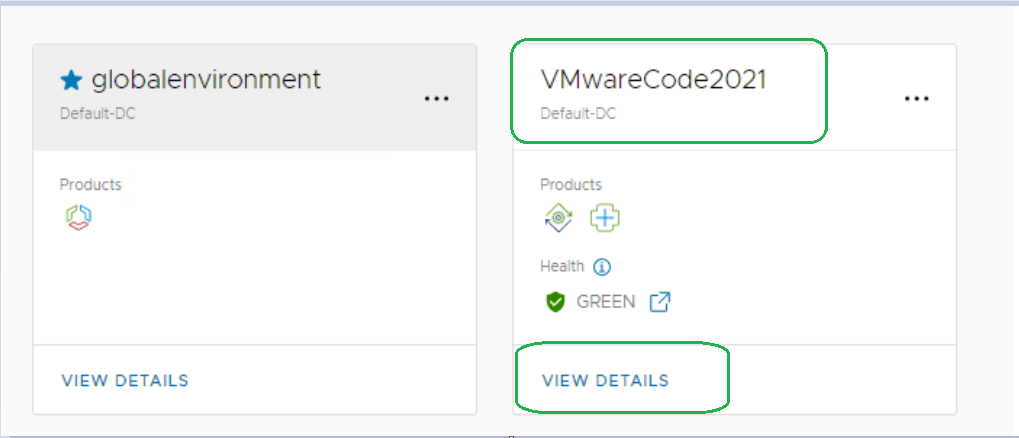This screenshot has width=1019, height=438.
Task: Open the globalenvironment card's three-dot menu
Action: pos(436,99)
